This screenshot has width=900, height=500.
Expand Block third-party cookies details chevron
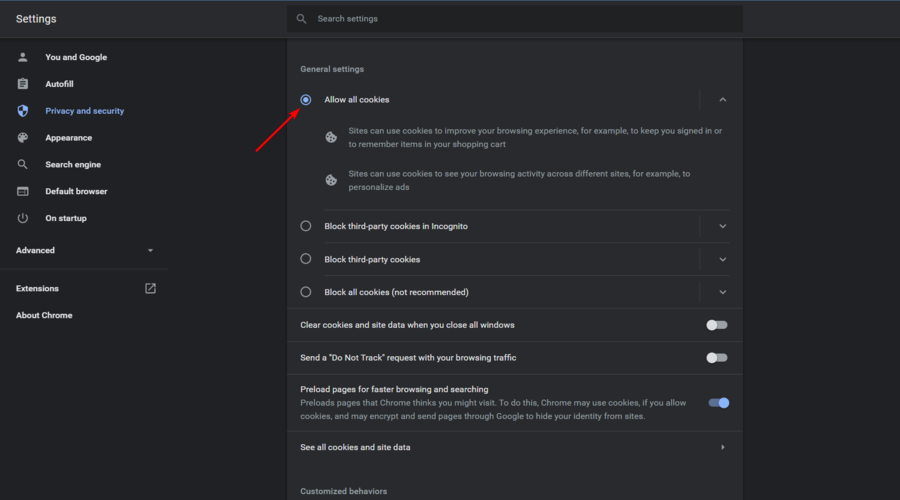(x=723, y=259)
